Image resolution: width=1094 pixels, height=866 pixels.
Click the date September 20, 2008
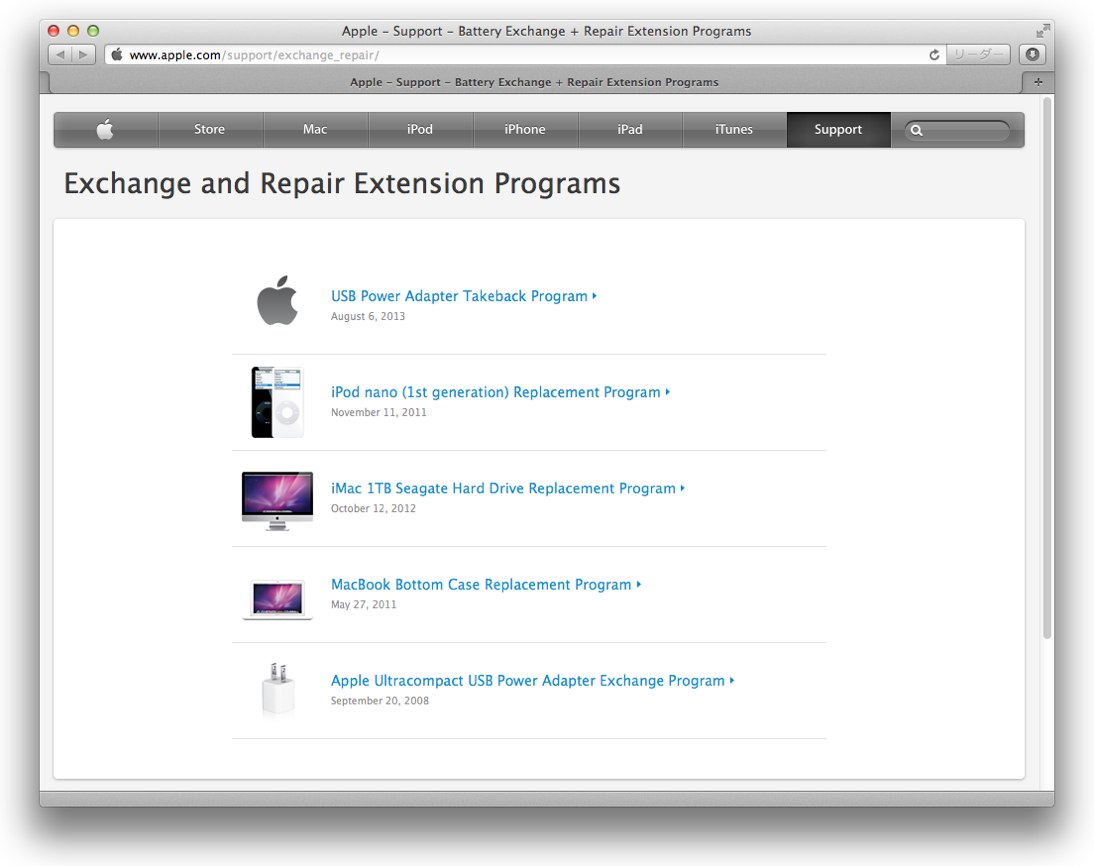point(380,701)
